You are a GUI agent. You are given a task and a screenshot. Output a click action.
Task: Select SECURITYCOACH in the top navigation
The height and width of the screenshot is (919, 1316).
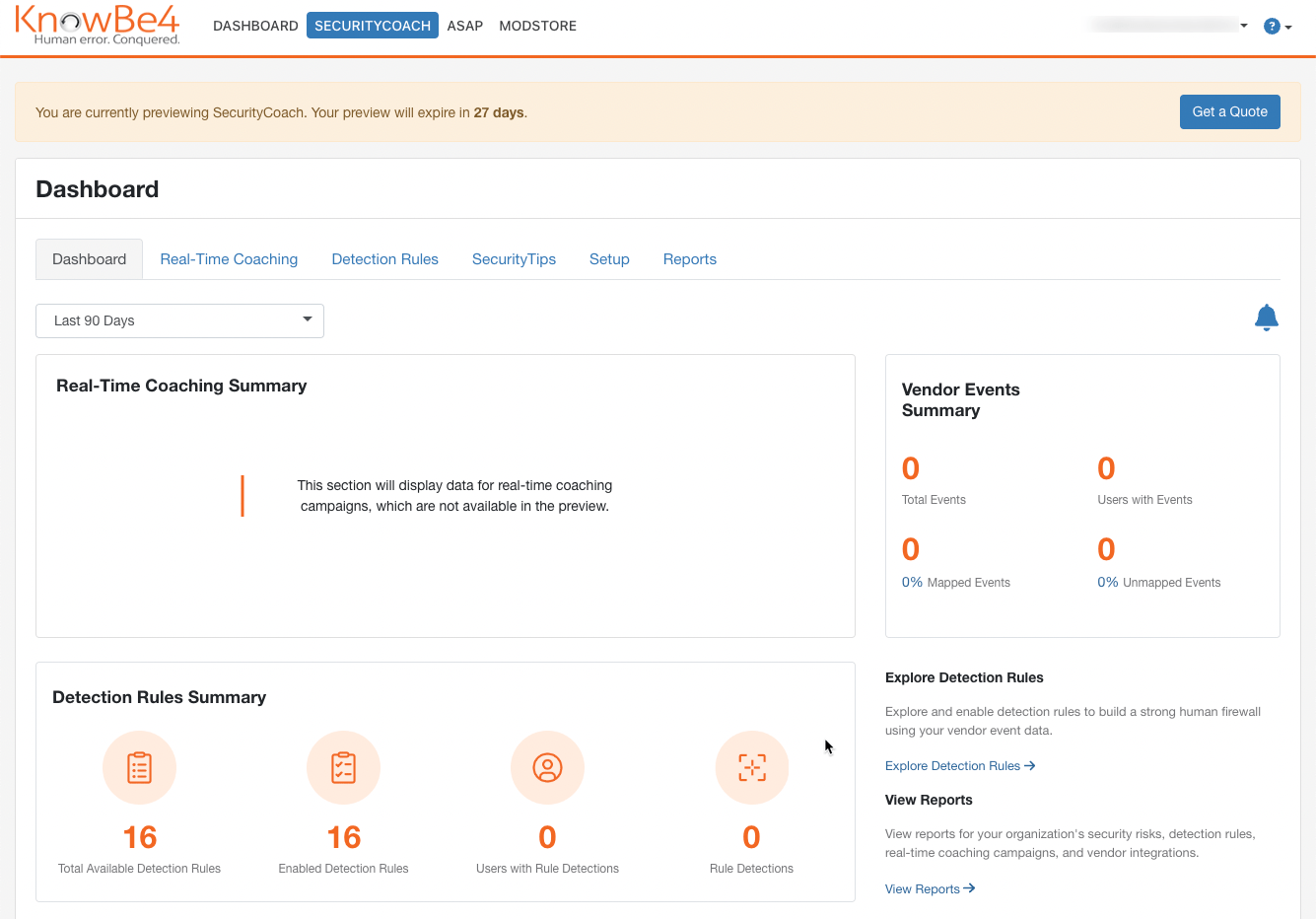(x=373, y=26)
